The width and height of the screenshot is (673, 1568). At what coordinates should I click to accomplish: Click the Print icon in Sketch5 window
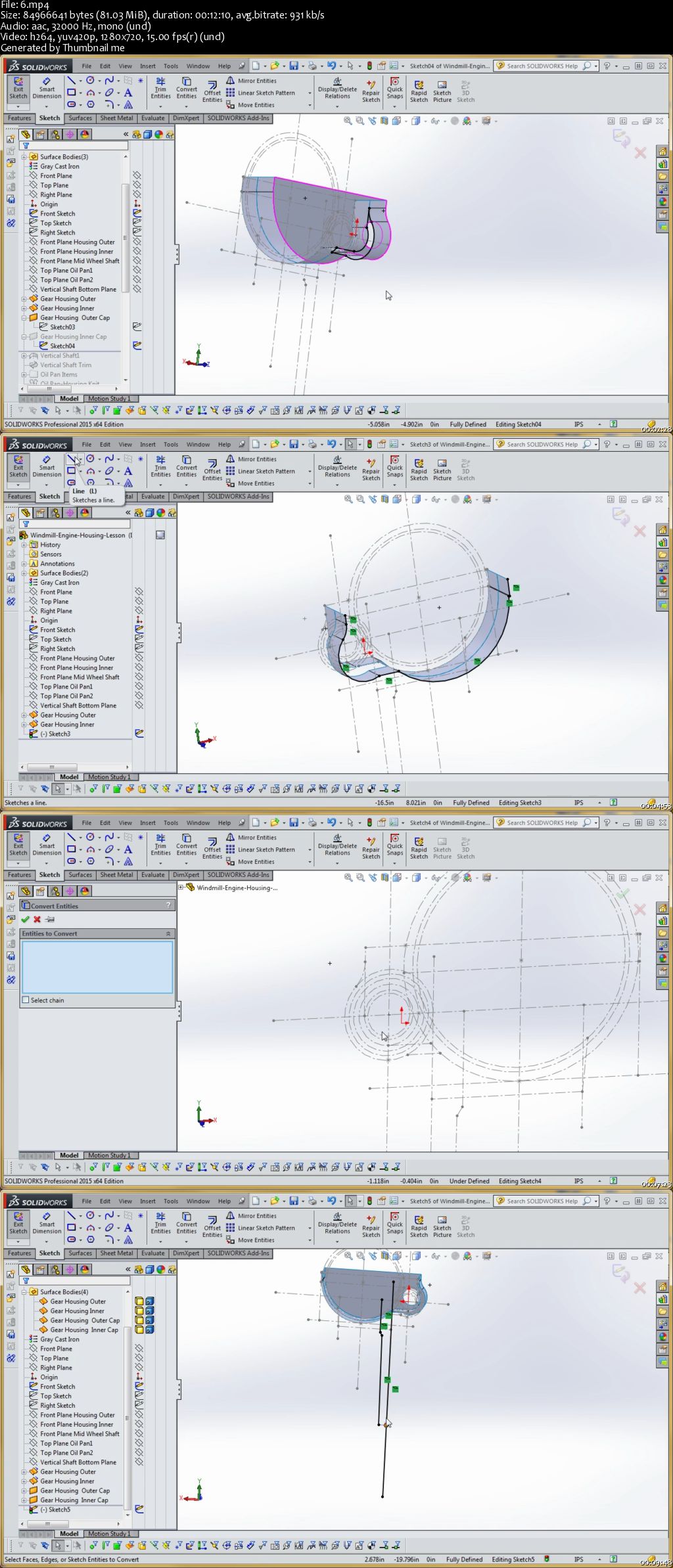[313, 1201]
